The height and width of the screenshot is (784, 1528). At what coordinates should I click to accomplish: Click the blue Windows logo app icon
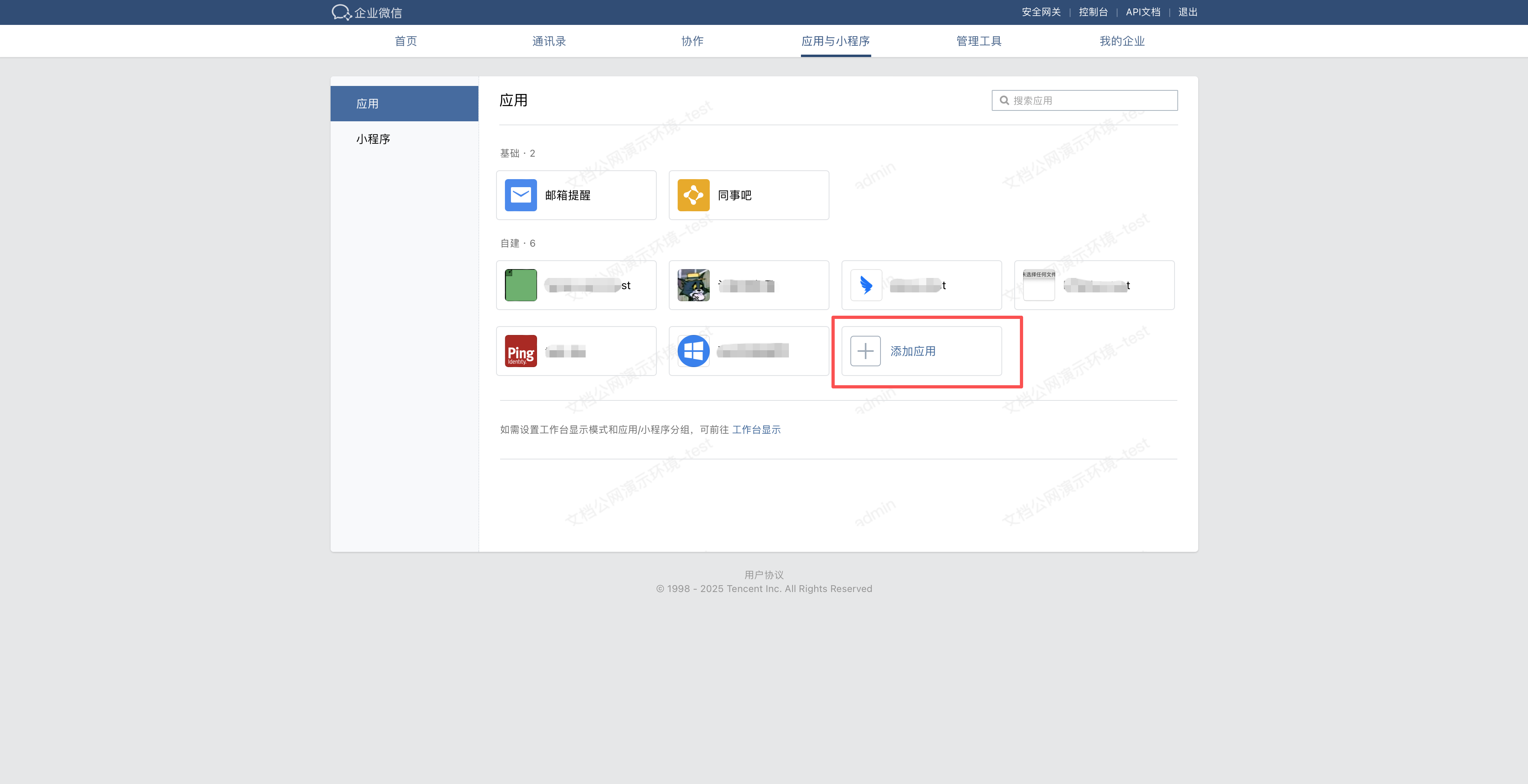point(693,351)
